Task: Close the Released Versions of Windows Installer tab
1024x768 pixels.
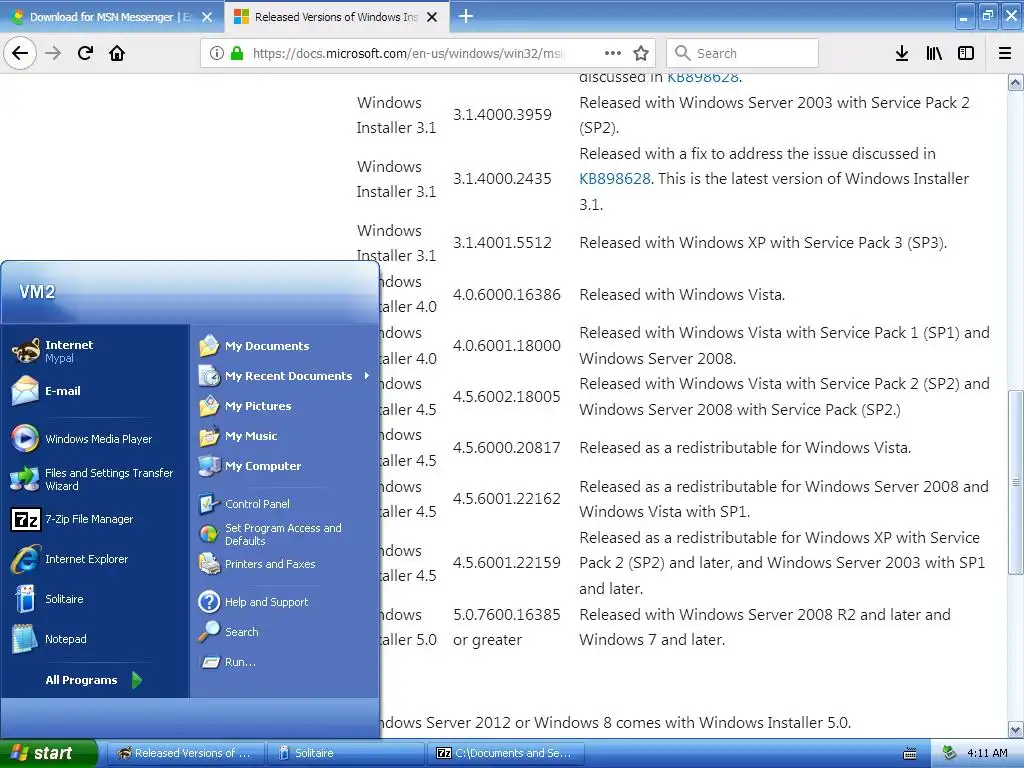Action: coord(432,17)
